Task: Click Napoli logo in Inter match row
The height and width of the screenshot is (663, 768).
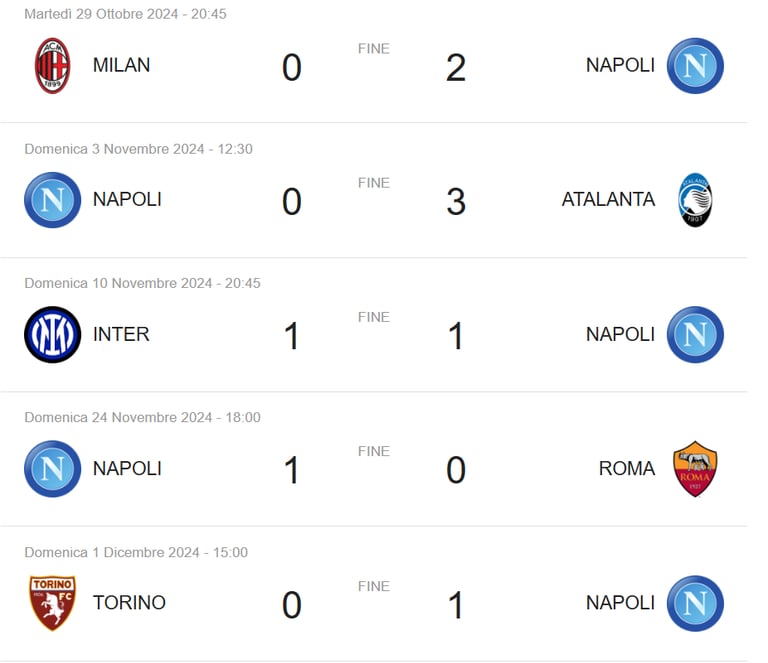Action: pos(695,334)
